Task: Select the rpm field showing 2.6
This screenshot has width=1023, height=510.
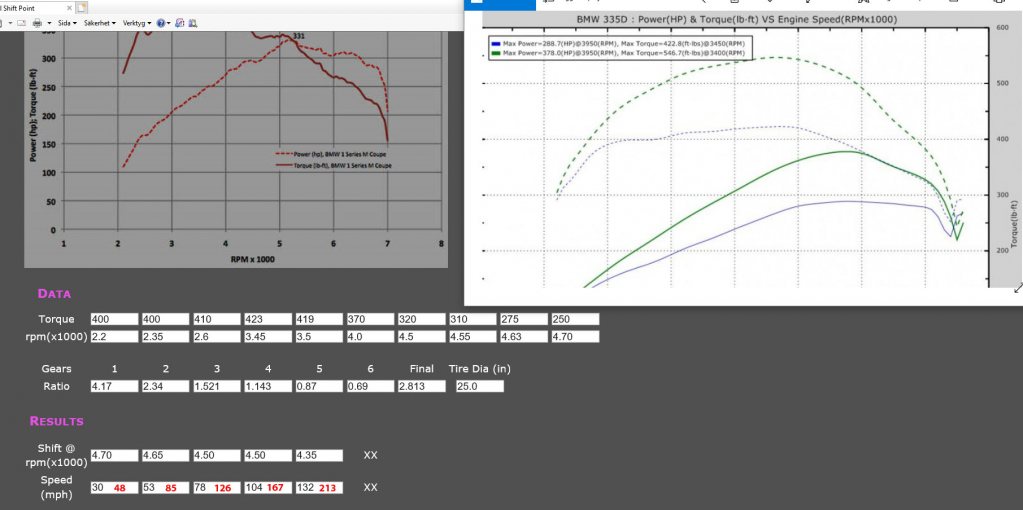Action: click(217, 337)
